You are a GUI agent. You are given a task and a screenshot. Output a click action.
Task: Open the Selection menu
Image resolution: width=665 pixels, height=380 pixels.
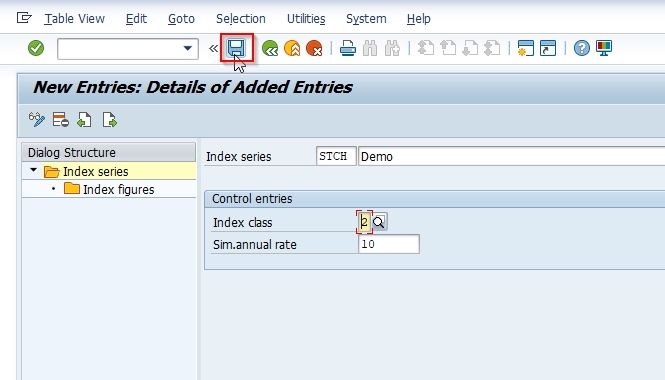(x=240, y=19)
